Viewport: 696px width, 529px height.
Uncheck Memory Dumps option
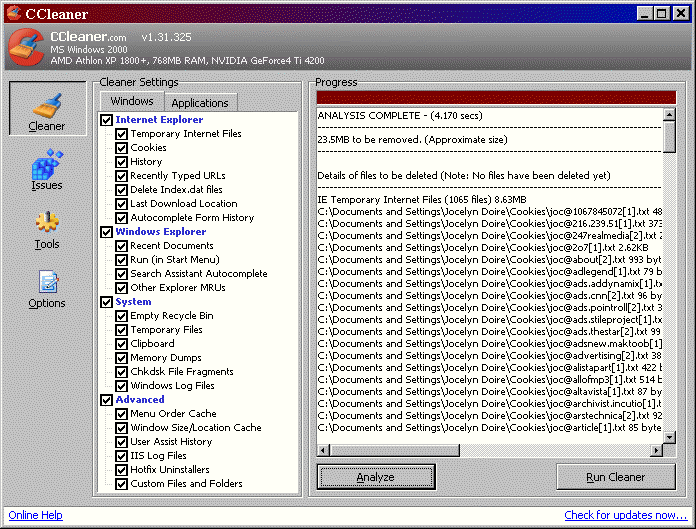click(121, 358)
